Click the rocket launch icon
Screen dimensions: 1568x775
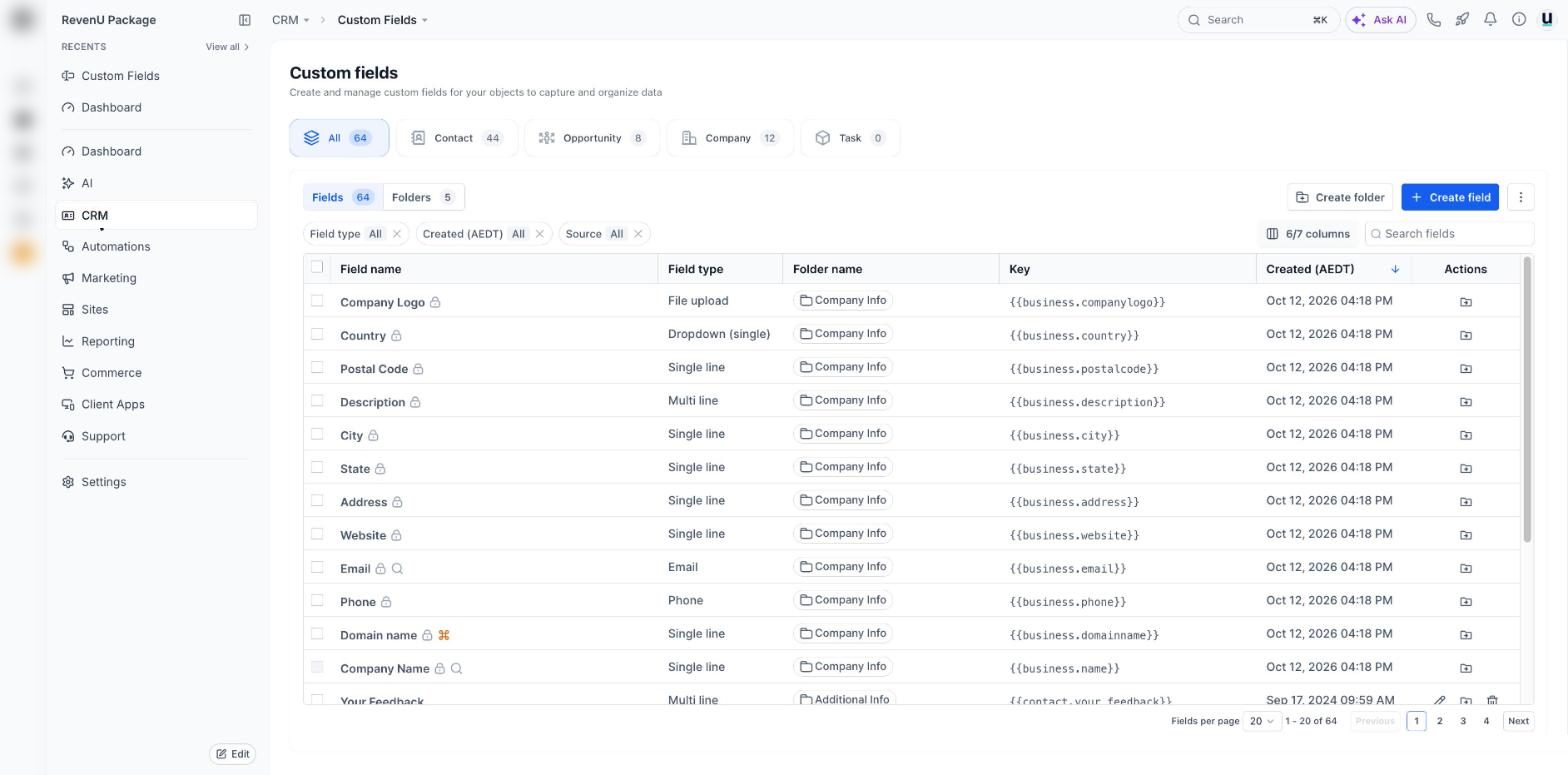click(1462, 20)
